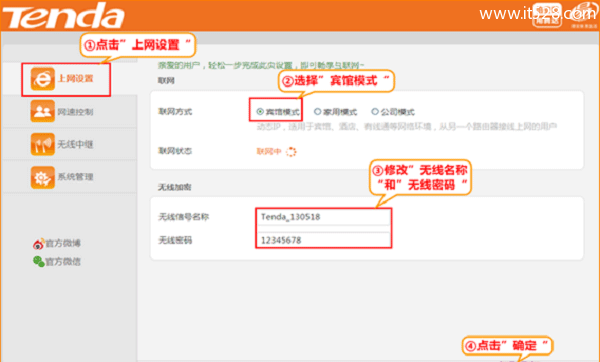The image size is (600, 362).
Task: Click the 无线加密 section heading
Action: click(174, 187)
